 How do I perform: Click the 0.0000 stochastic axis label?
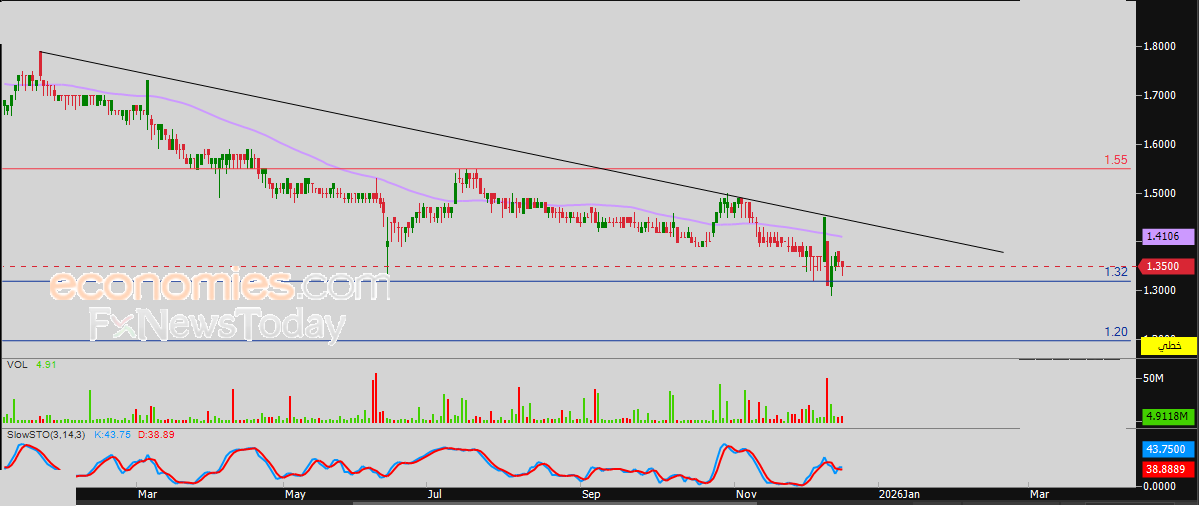tap(1158, 485)
